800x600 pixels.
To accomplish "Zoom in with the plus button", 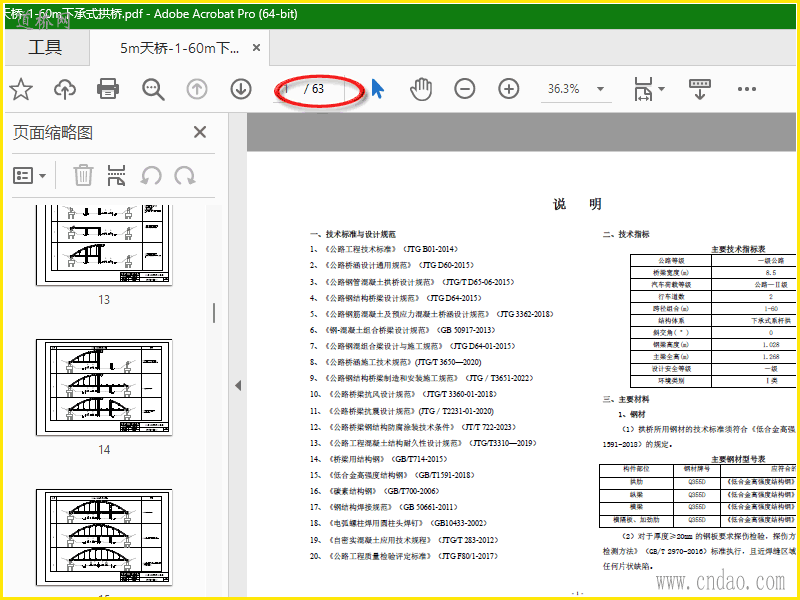I will point(509,89).
